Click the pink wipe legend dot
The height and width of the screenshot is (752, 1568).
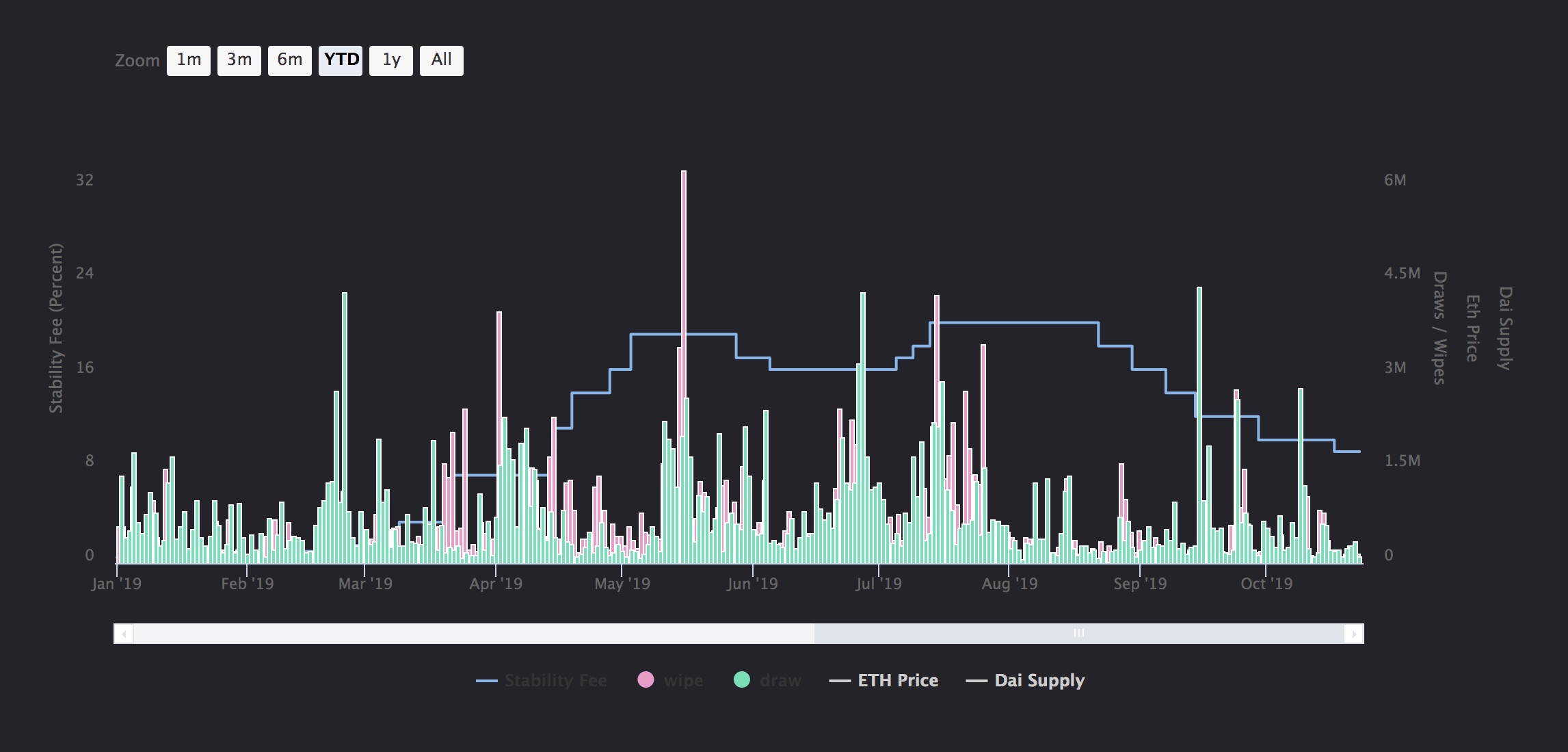[x=646, y=679]
